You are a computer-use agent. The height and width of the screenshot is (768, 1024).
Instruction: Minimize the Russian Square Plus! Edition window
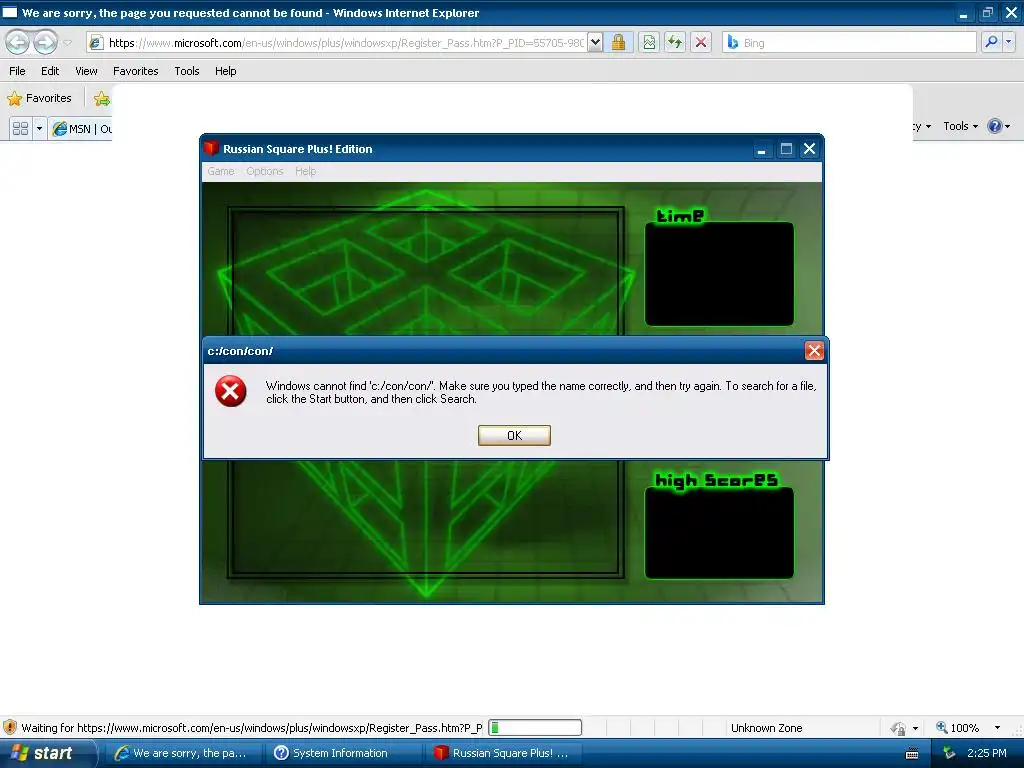(x=761, y=150)
